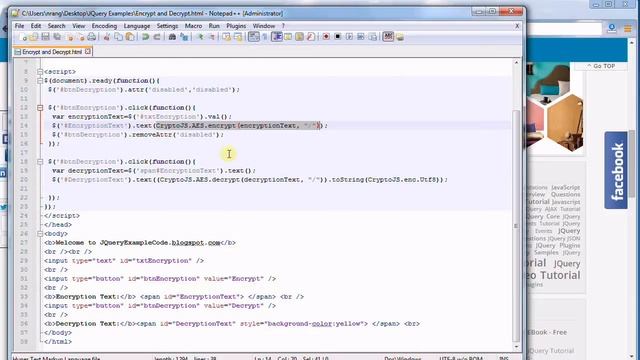The height and width of the screenshot is (360, 640).
Task: Collapse the btnEncryption click function fold
Action: [40, 108]
